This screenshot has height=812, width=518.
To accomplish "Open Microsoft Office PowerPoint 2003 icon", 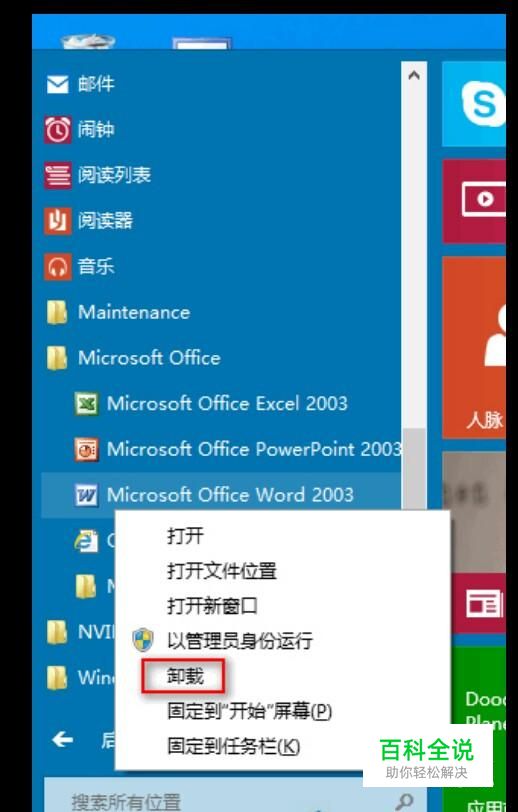I will point(86,449).
